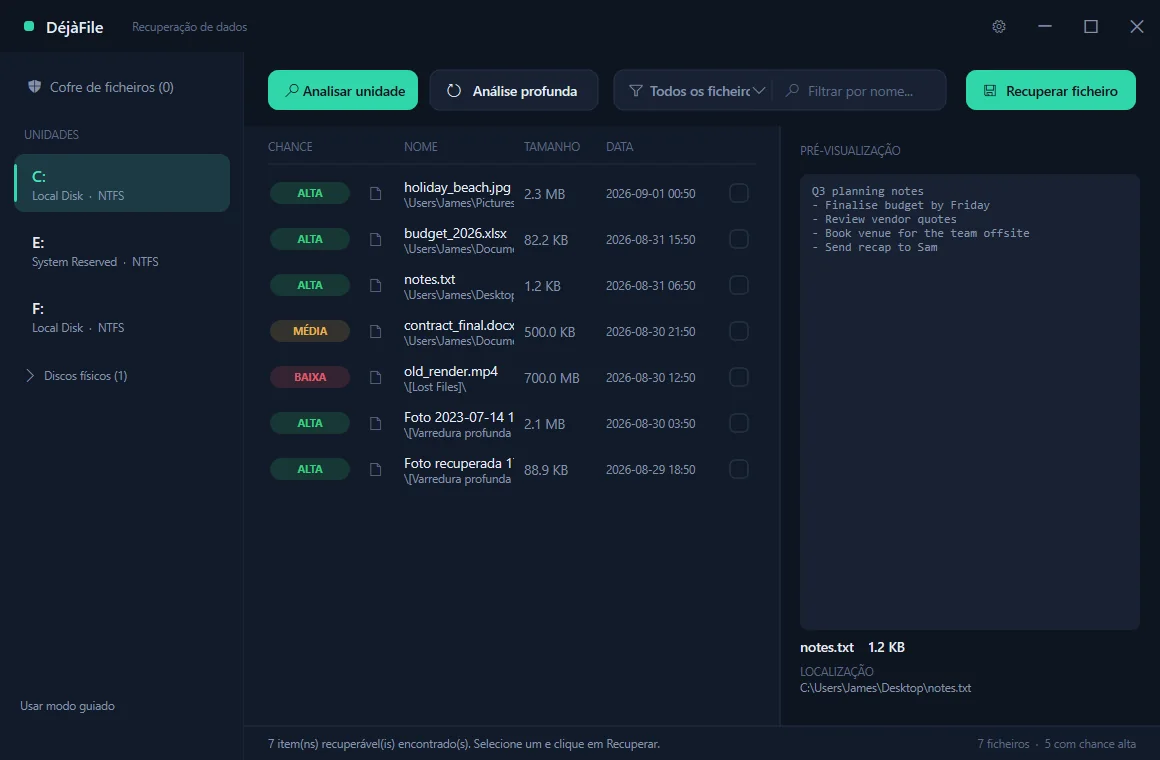Maximize the DéjàFile window
This screenshot has width=1160, height=760.
[x=1090, y=27]
